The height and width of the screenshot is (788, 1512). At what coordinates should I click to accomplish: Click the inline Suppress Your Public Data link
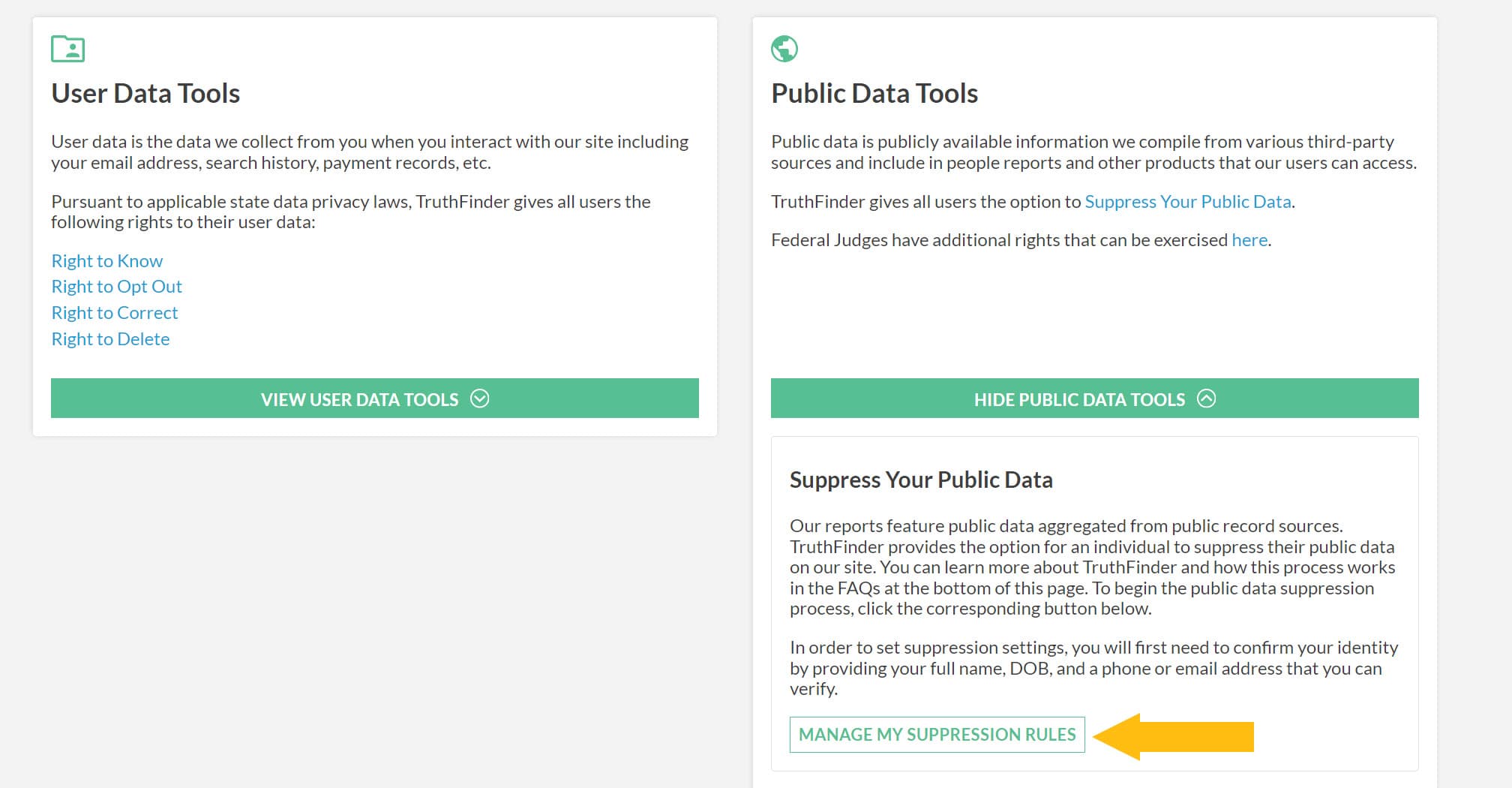pos(1187,202)
